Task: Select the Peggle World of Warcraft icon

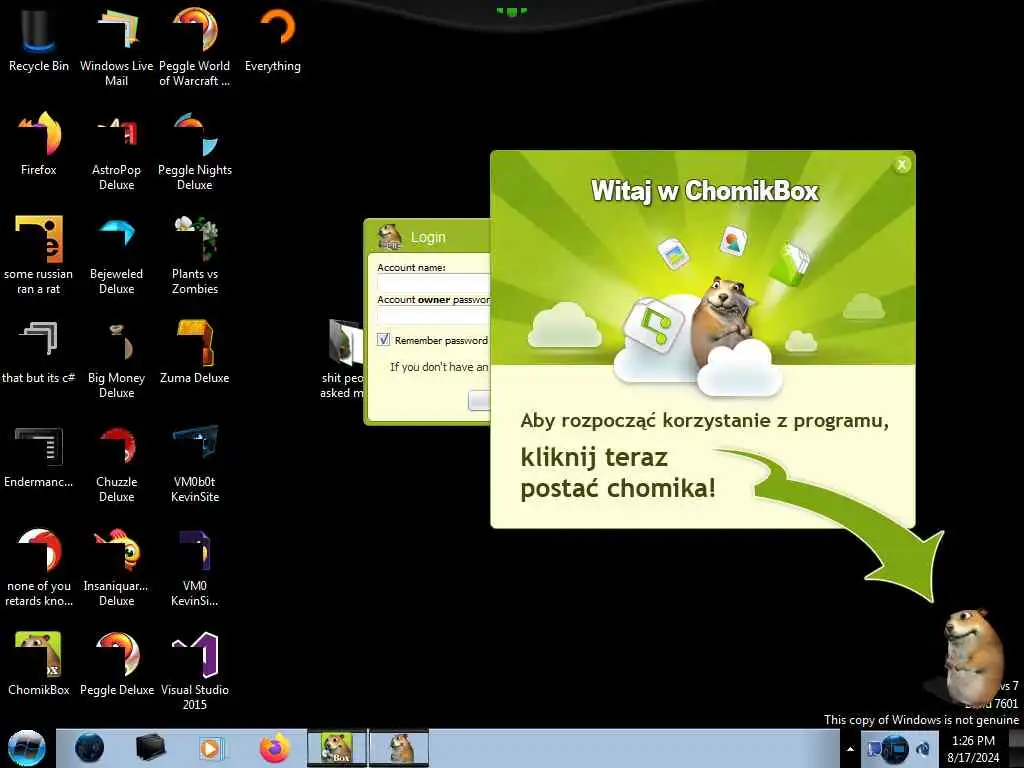Action: coord(195,46)
